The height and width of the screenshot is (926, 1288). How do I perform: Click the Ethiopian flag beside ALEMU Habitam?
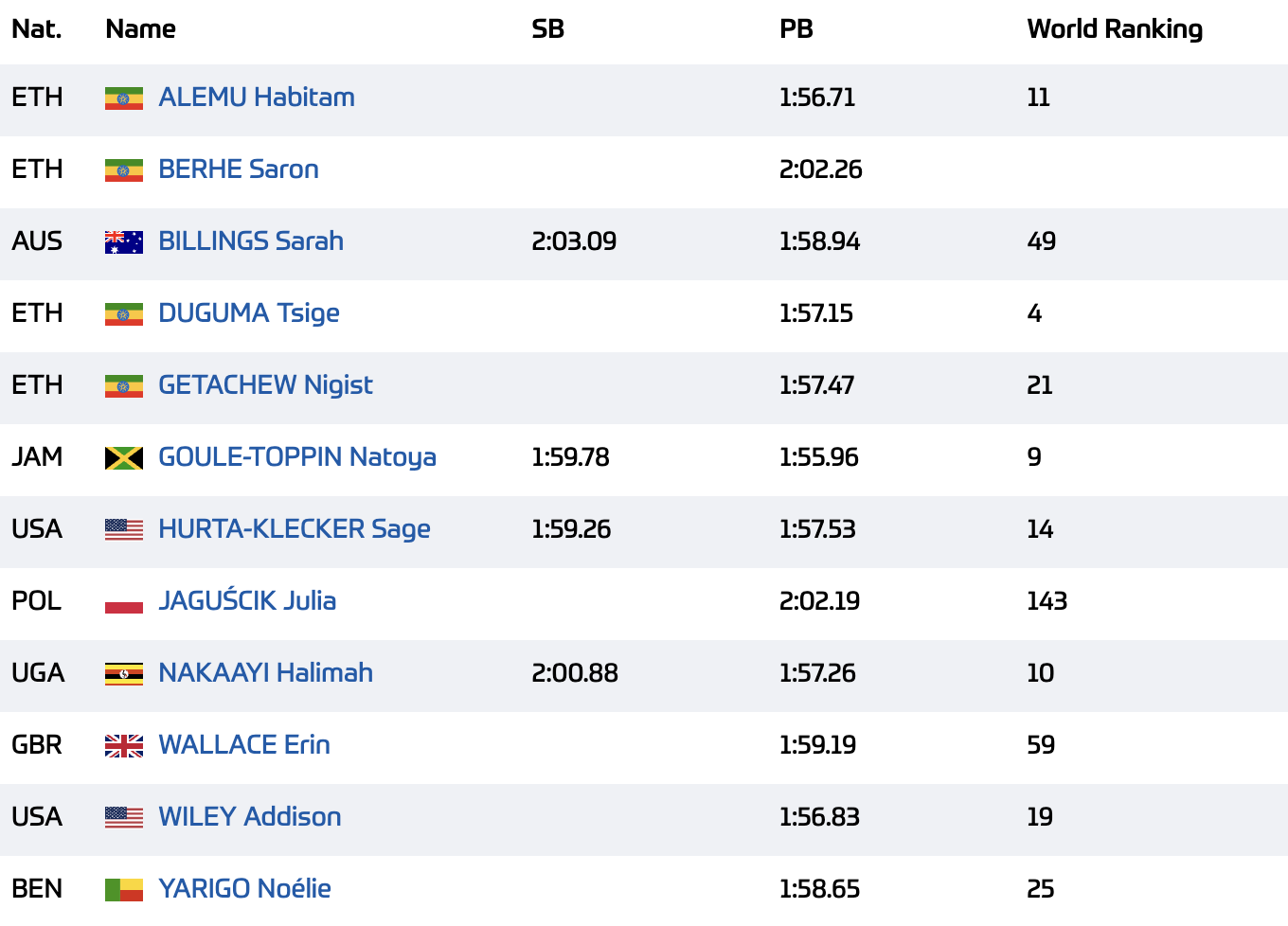click(x=123, y=98)
